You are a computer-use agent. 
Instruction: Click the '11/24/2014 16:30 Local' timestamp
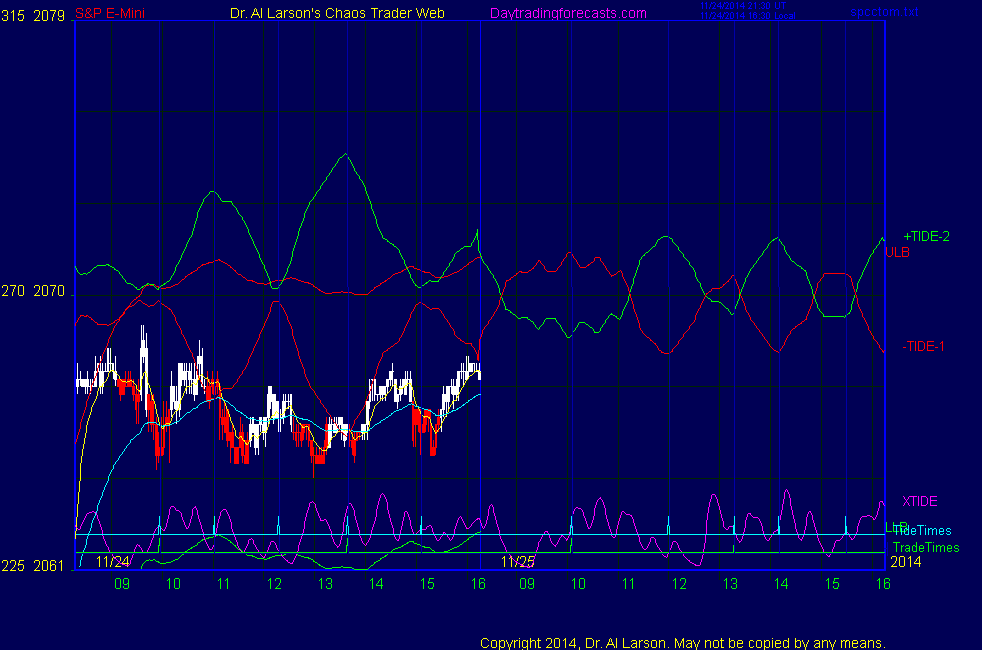[x=748, y=16]
